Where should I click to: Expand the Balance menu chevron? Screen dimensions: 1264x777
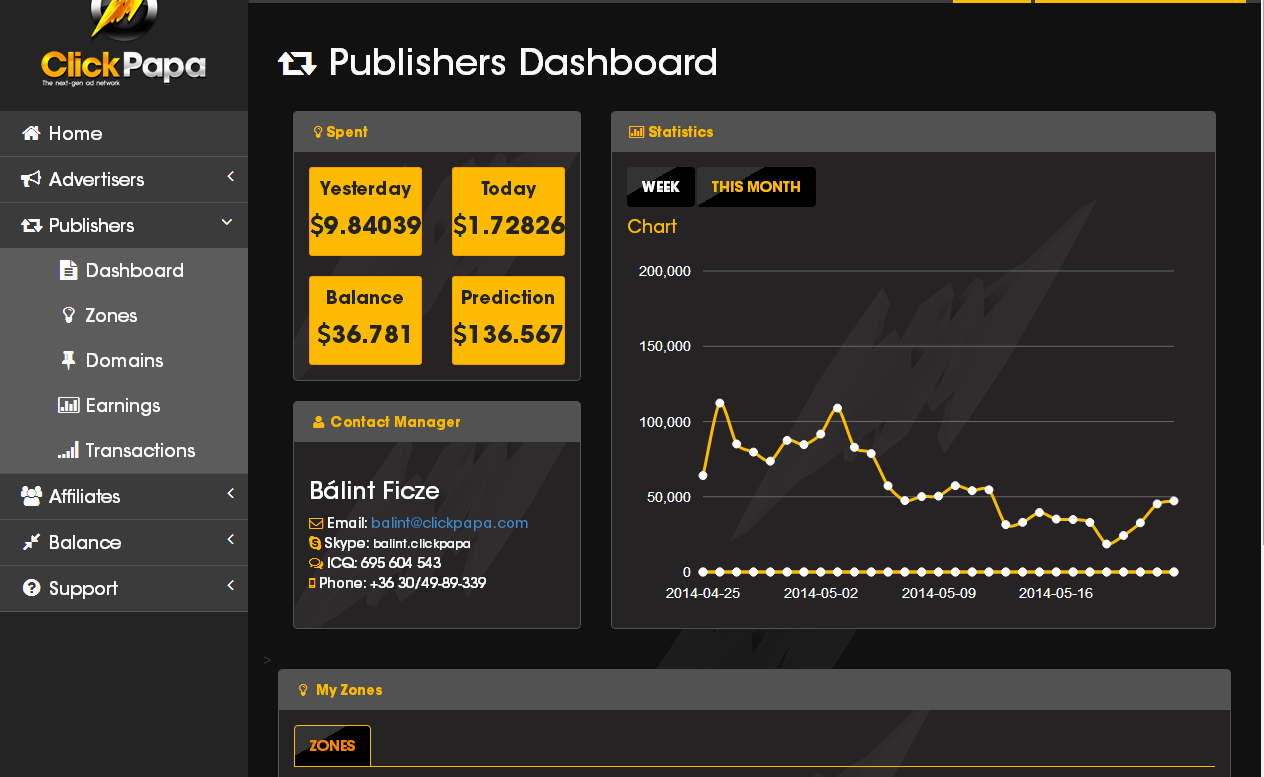click(230, 540)
